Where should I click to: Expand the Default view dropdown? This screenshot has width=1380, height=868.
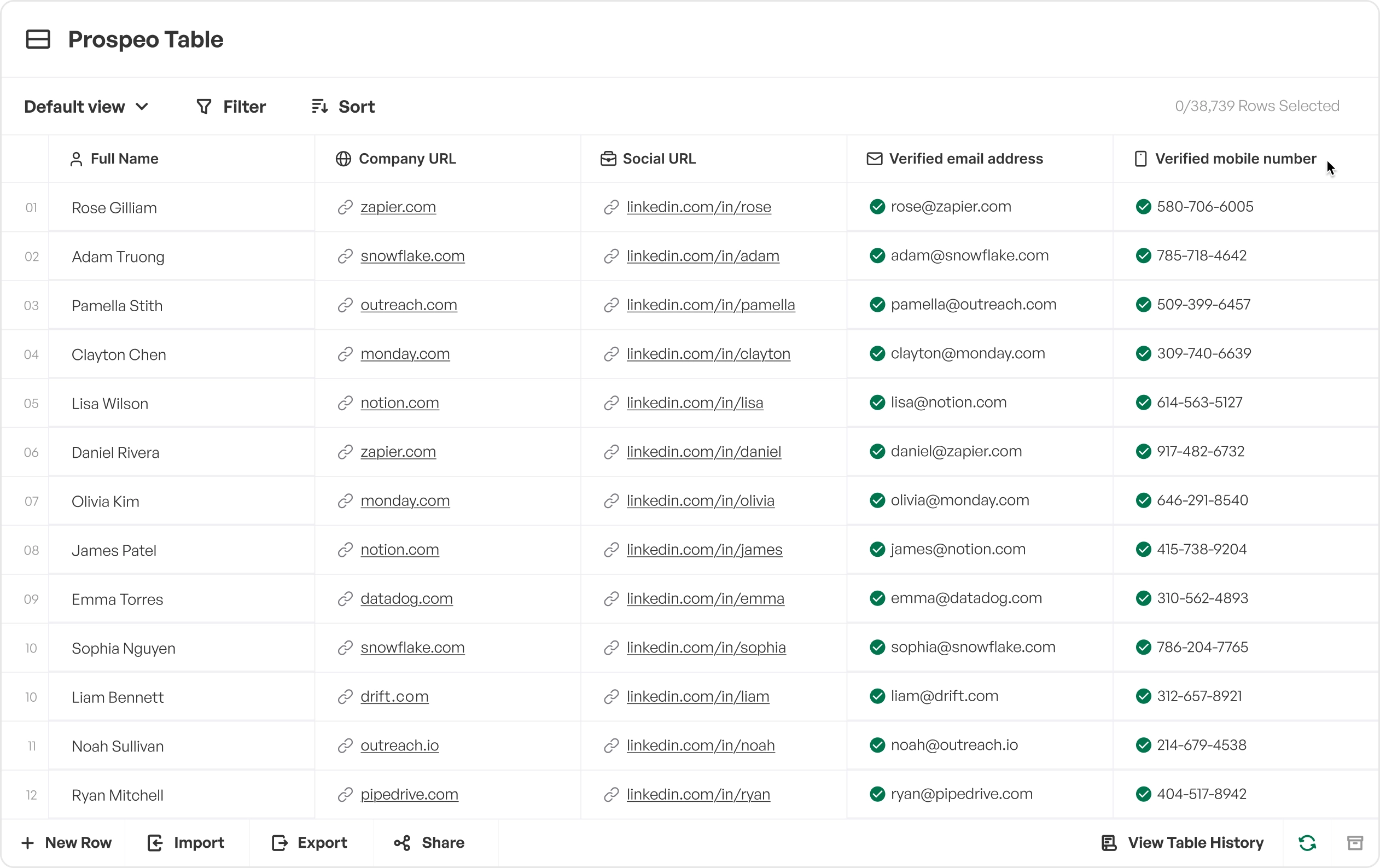point(86,107)
